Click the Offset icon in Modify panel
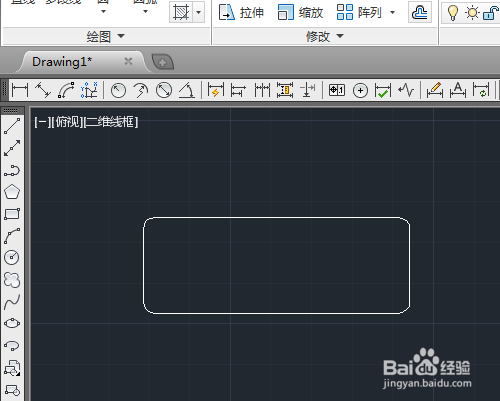Viewport: 500px width, 401px height. [420, 13]
